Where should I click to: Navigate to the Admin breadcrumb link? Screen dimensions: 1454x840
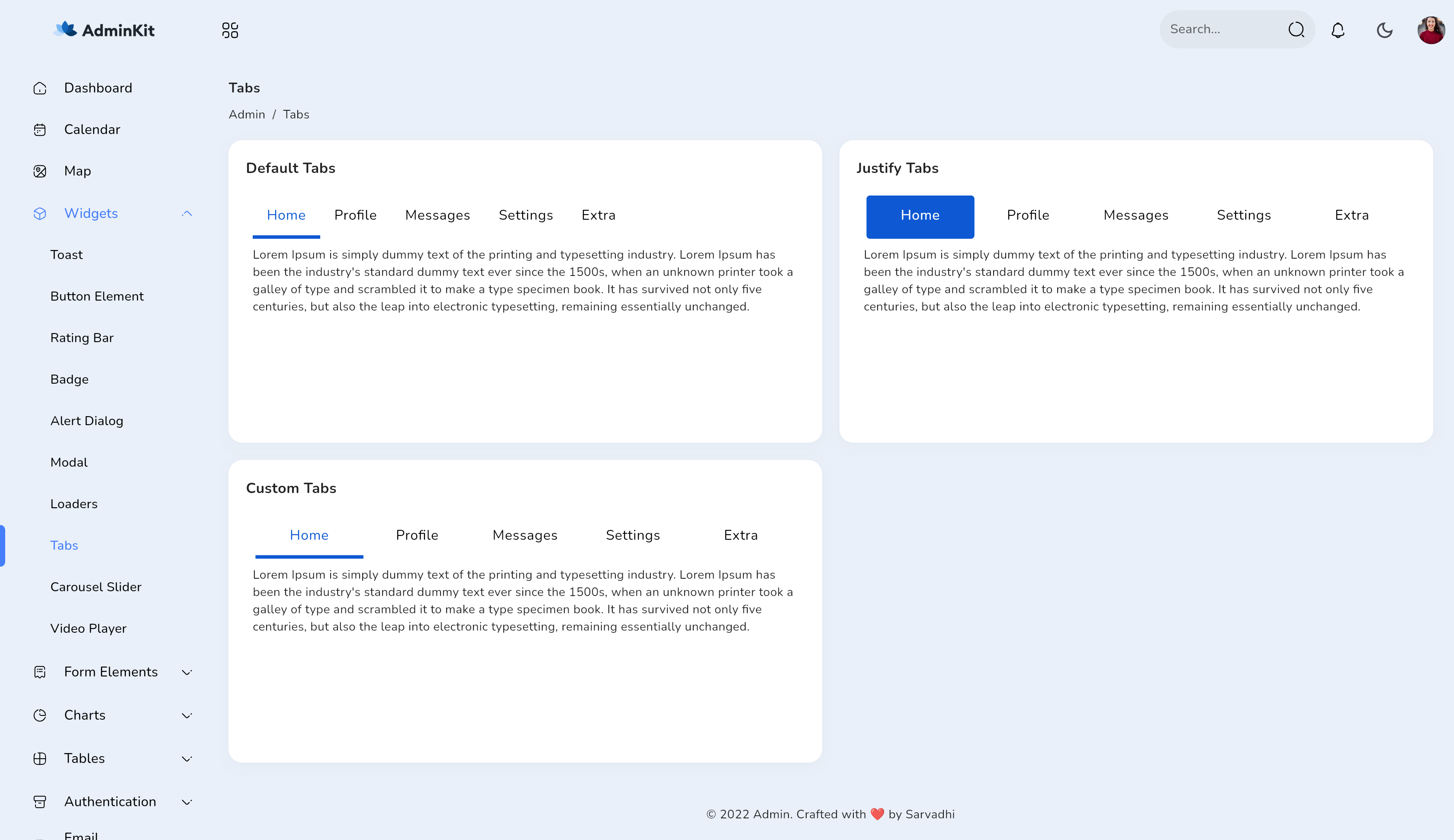coord(247,114)
